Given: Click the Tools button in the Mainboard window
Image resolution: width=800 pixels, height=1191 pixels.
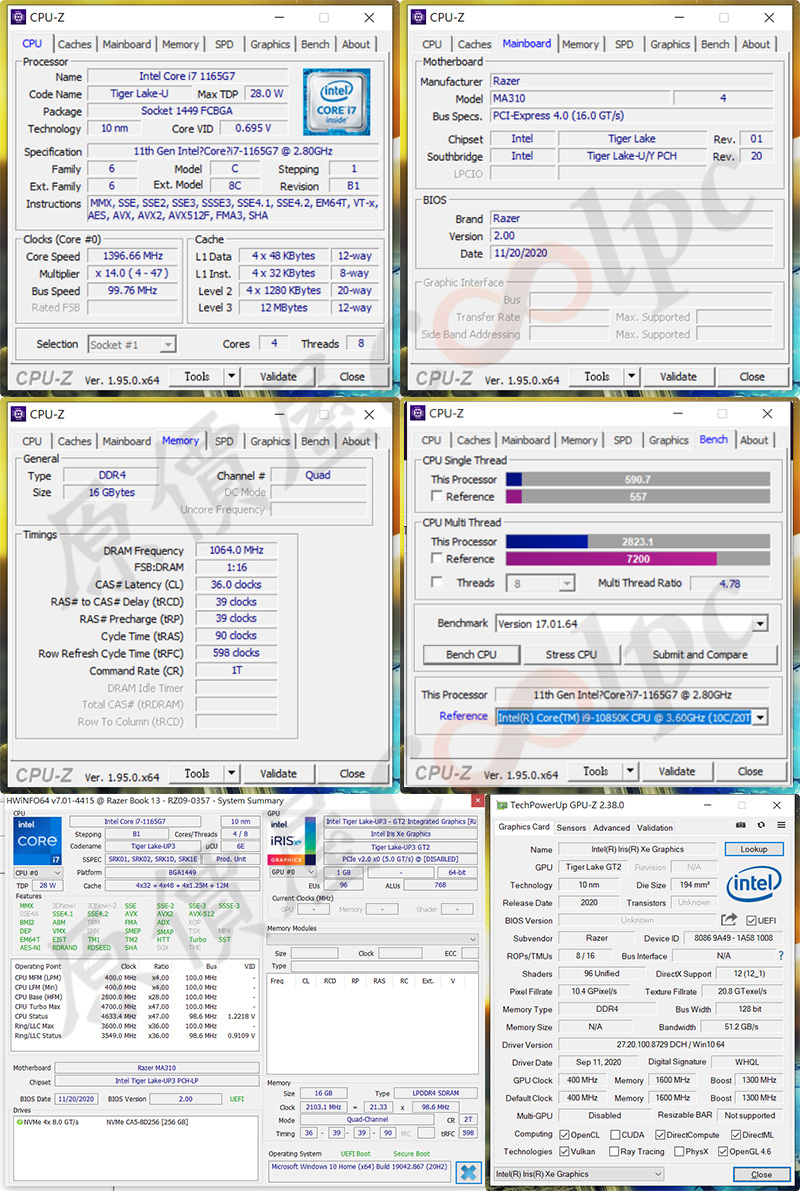Looking at the screenshot, I should [x=596, y=377].
